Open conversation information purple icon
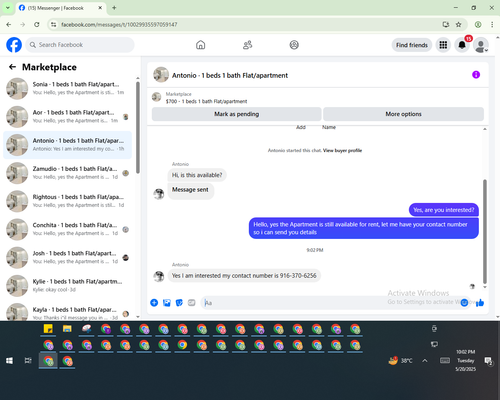Image resolution: width=500 pixels, height=400 pixels. (476, 75)
